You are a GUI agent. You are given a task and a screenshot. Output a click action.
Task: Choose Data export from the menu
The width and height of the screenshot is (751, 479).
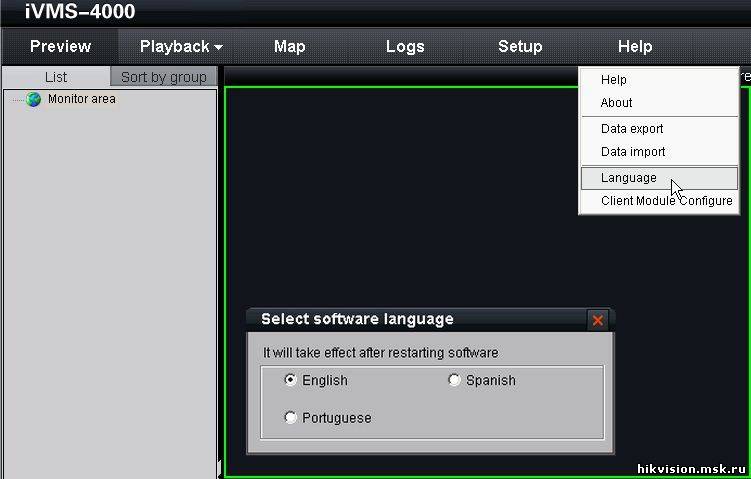659,128
